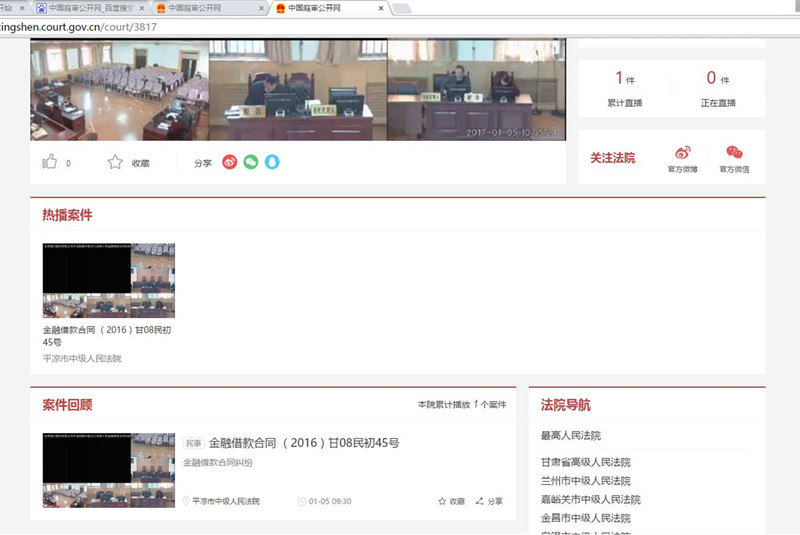Close the active 中国庭审公开网 tab
Viewport: 800px width, 535px height.
click(x=381, y=8)
